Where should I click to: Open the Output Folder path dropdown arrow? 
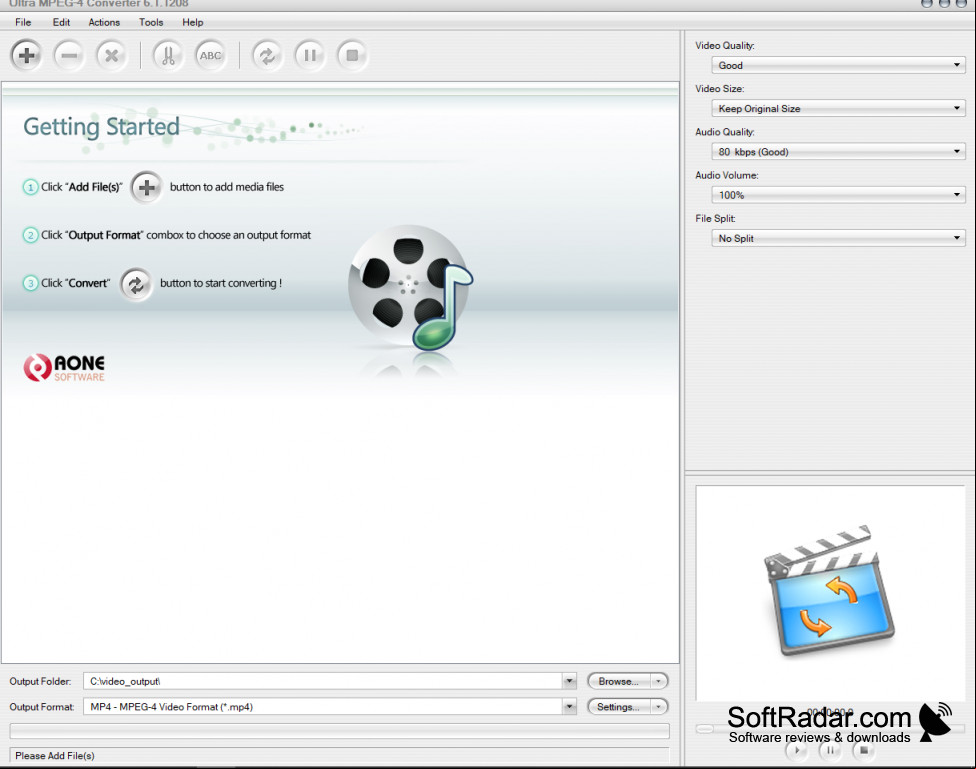569,681
